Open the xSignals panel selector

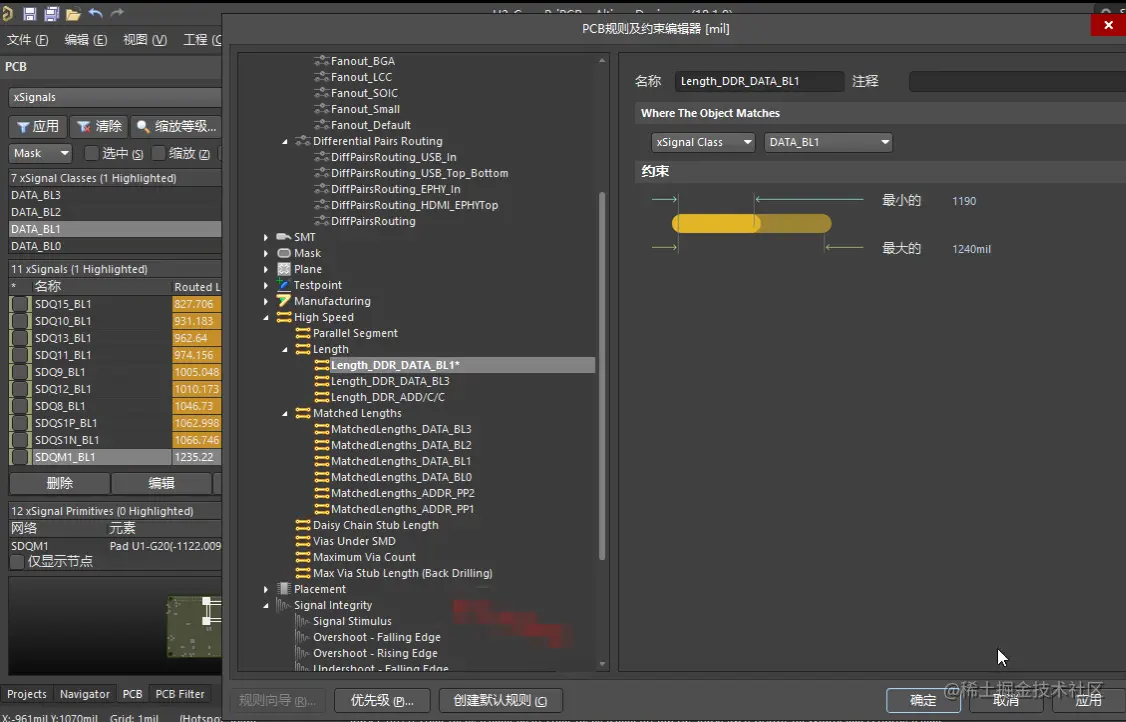[x=115, y=97]
